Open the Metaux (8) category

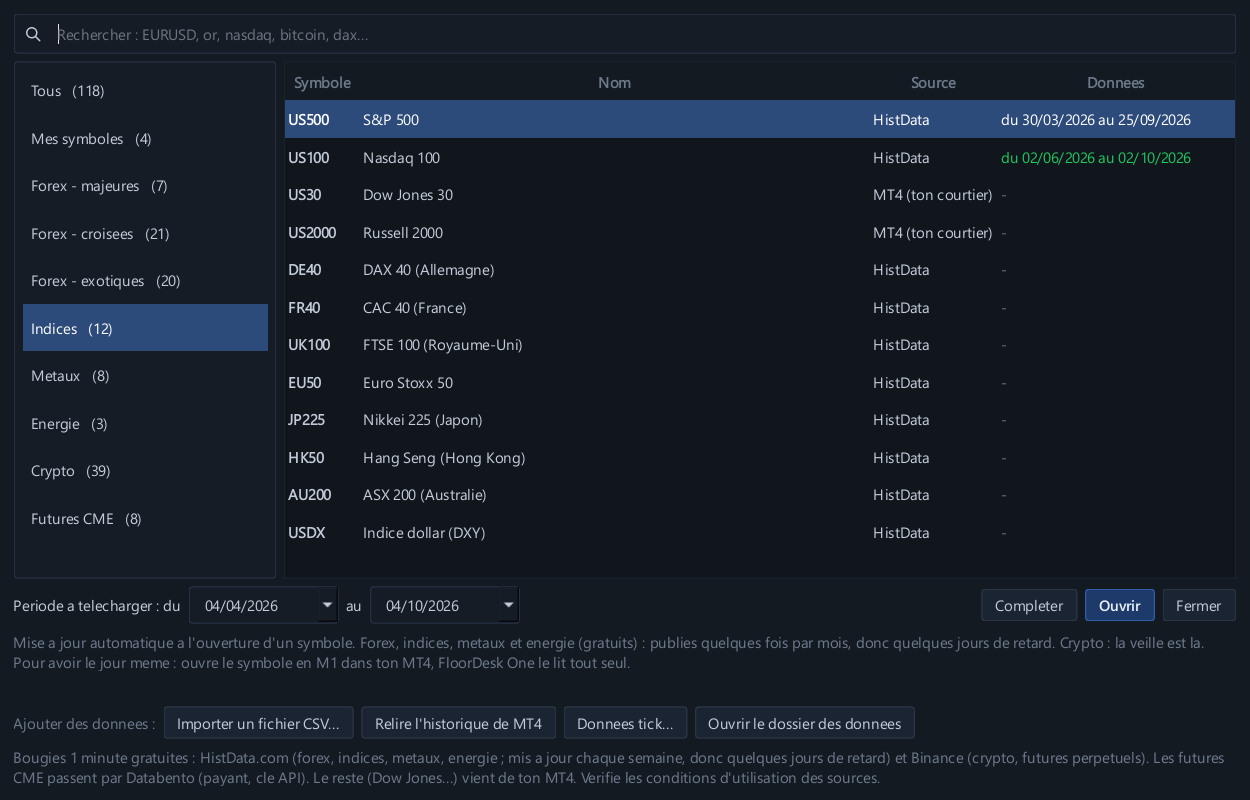coord(145,376)
